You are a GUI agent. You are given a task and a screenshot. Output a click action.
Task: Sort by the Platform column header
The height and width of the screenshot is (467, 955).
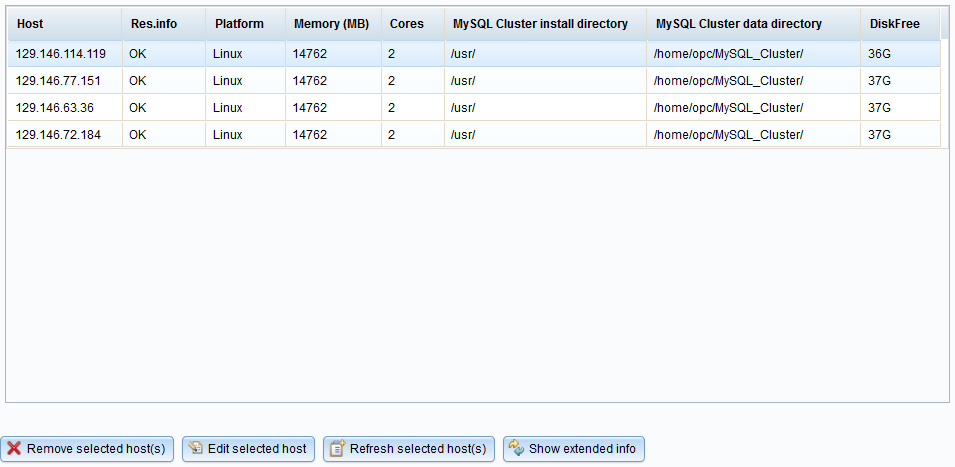(x=239, y=23)
